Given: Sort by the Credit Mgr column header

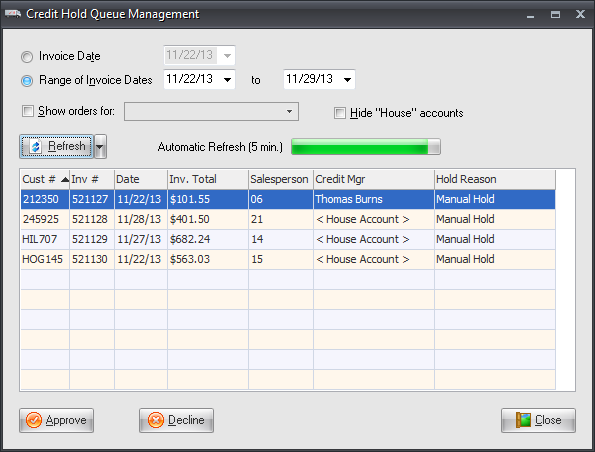Looking at the screenshot, I should coord(374,179).
